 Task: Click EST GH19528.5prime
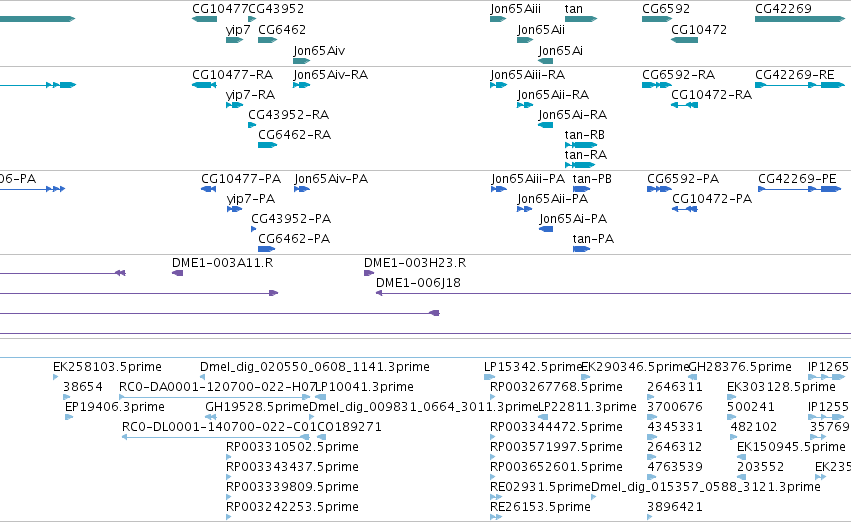(x=211, y=417)
